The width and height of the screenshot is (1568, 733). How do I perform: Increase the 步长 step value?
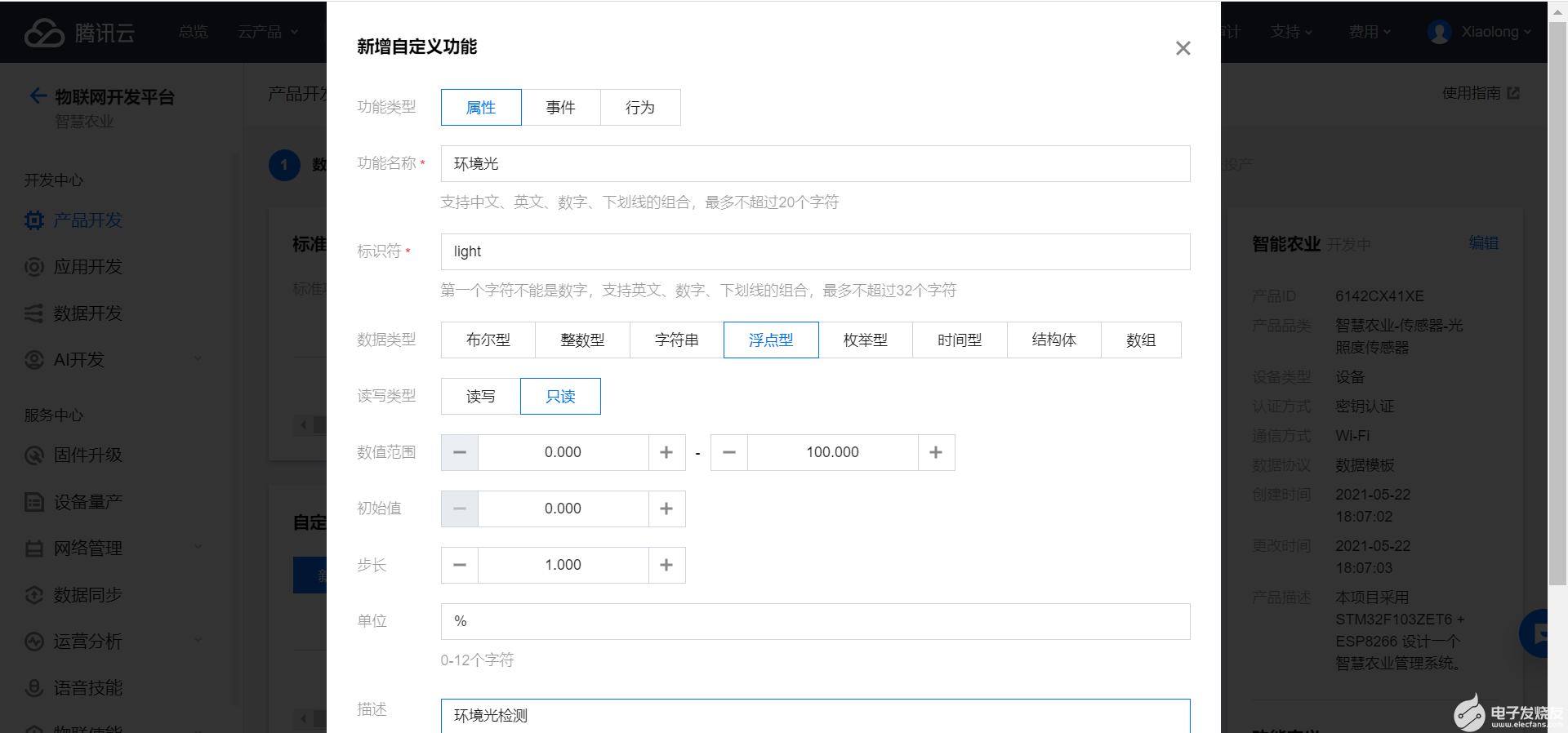click(x=666, y=565)
